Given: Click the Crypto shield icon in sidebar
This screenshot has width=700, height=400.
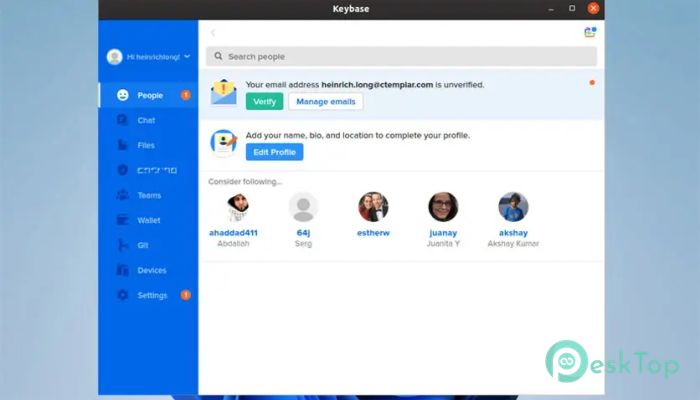Looking at the screenshot, I should tap(122, 170).
